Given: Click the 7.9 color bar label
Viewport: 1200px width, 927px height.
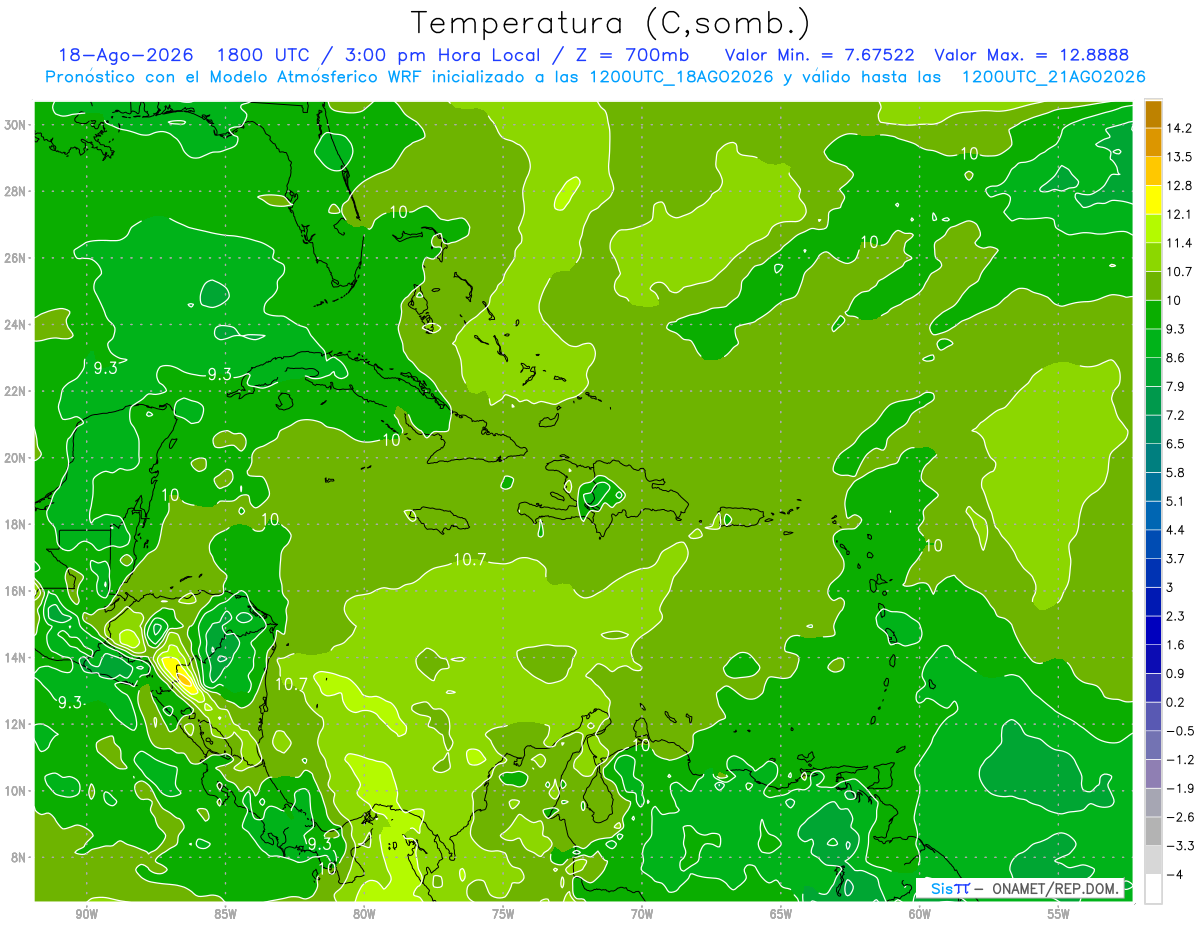Looking at the screenshot, I should 1176,386.
